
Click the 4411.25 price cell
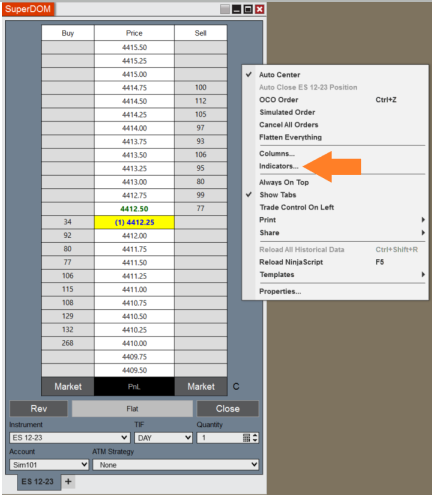pos(134,276)
